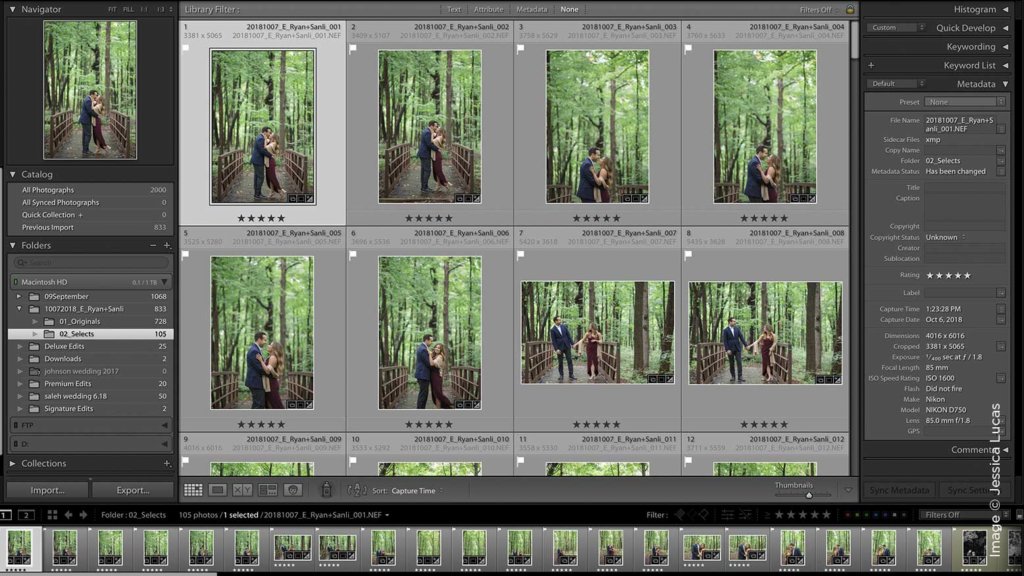Open metadata Preset None dropdown

[965, 102]
